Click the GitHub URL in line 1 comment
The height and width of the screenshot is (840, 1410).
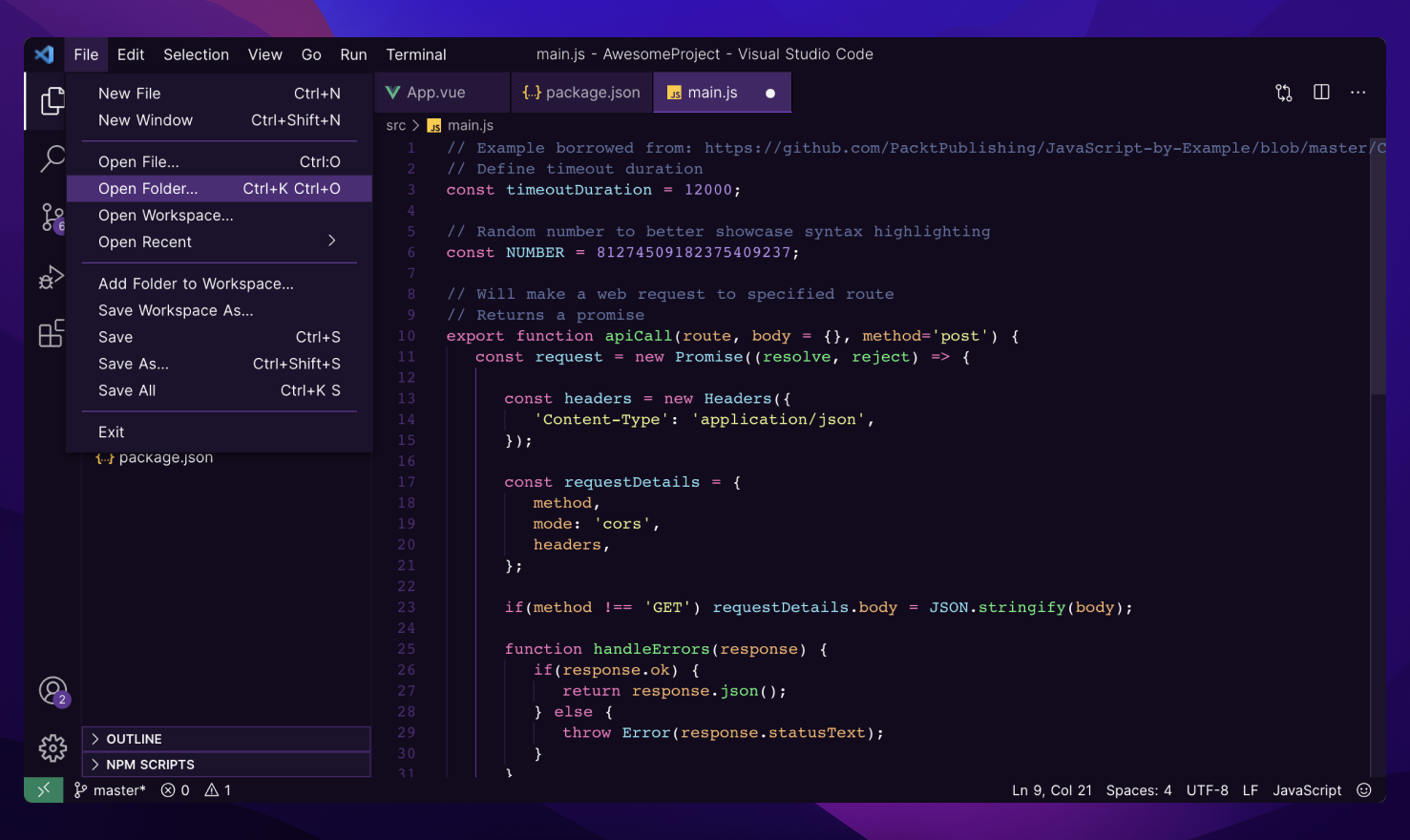[x=1045, y=148]
